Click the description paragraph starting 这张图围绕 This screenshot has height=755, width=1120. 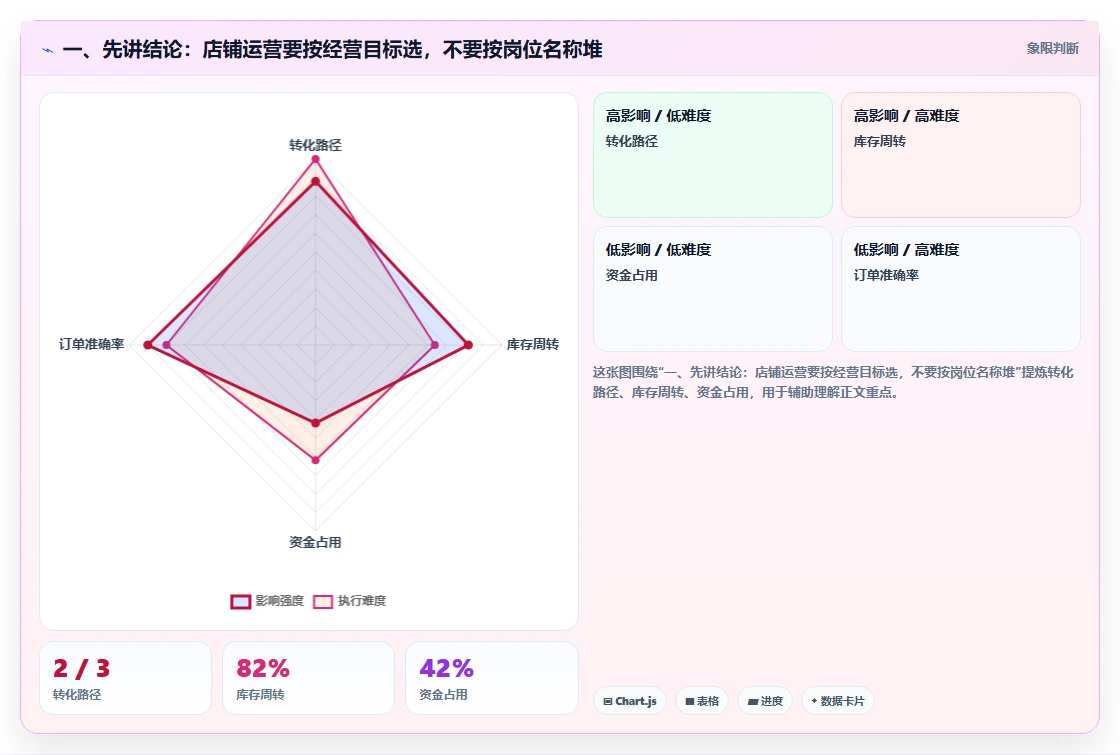pos(833,382)
